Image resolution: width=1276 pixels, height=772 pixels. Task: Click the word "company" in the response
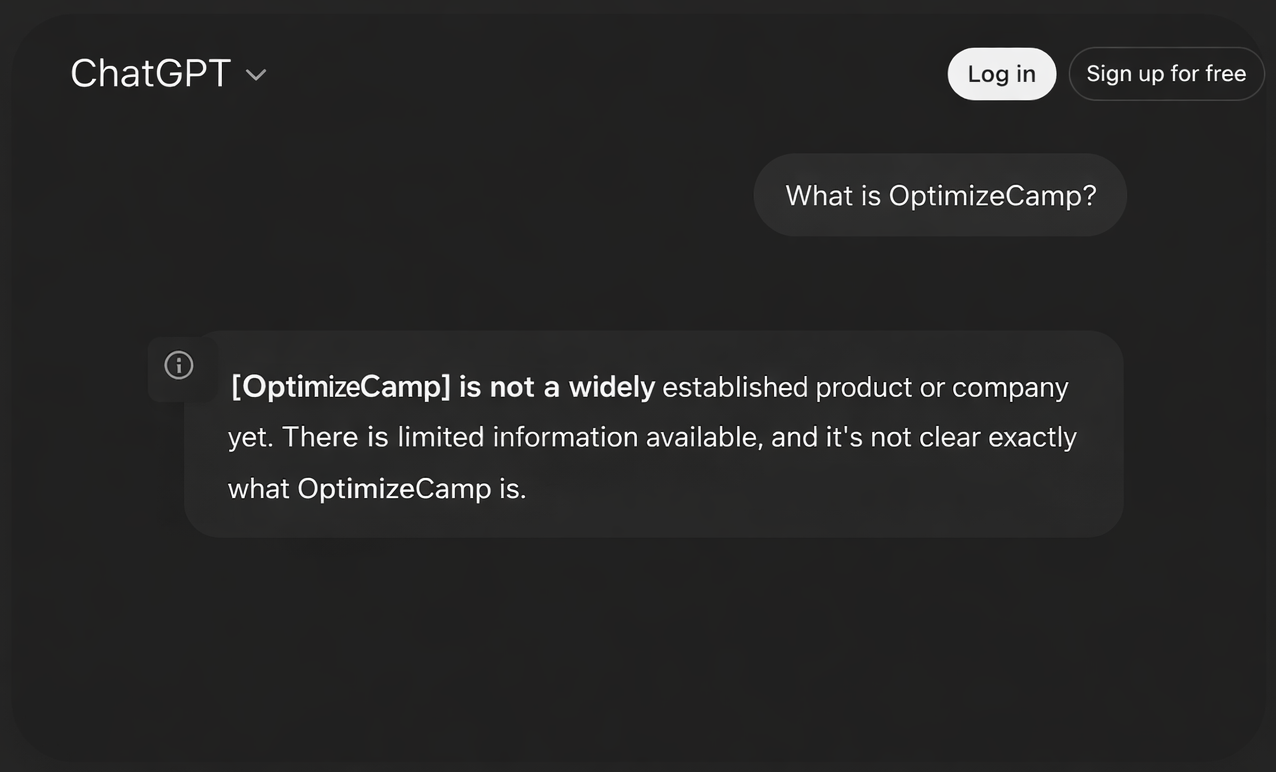tap(1010, 387)
